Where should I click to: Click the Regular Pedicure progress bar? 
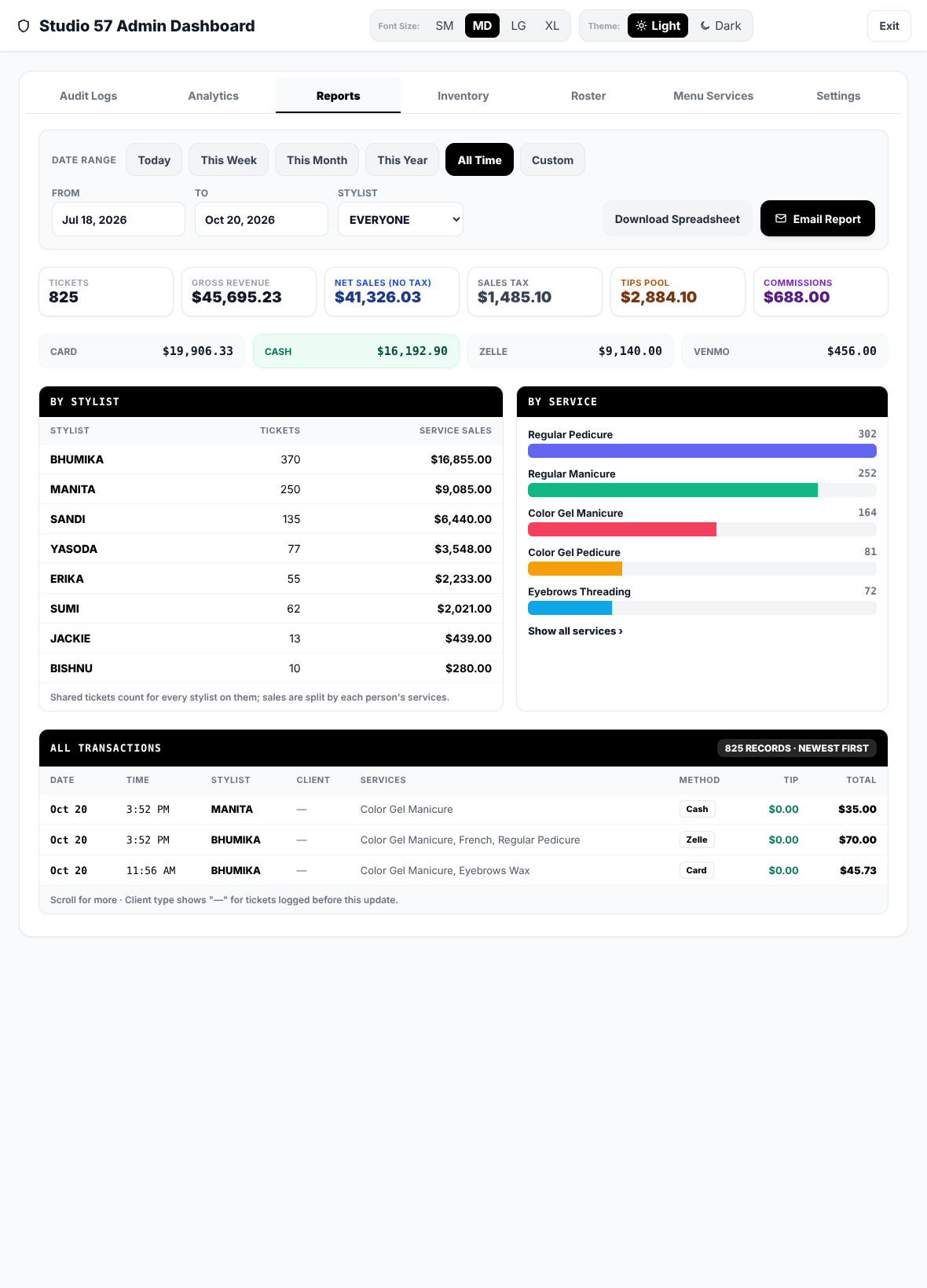click(x=702, y=451)
